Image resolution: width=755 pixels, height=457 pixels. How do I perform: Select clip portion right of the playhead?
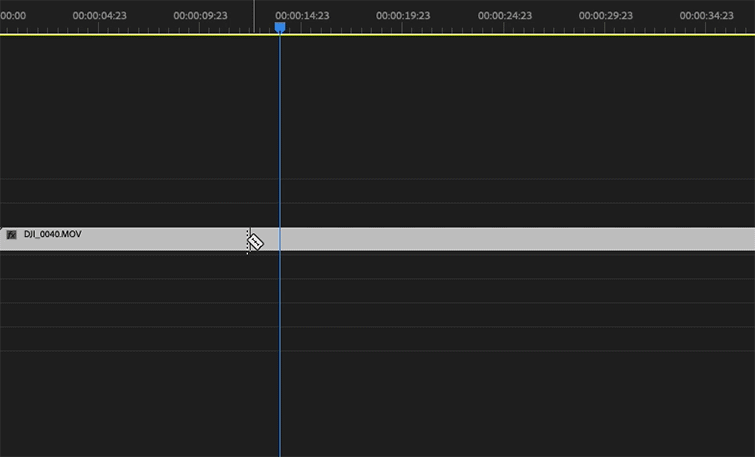[518, 239]
